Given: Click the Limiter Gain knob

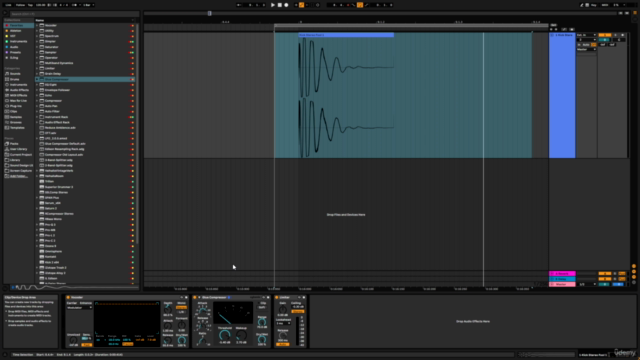Looking at the screenshot, I should [x=282, y=310].
